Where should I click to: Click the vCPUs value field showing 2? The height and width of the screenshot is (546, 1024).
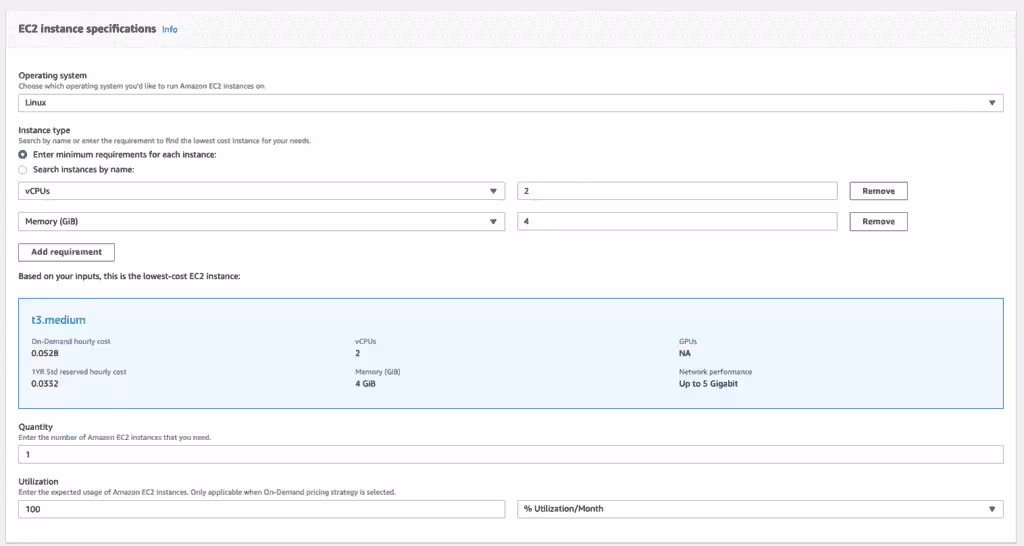(x=677, y=191)
